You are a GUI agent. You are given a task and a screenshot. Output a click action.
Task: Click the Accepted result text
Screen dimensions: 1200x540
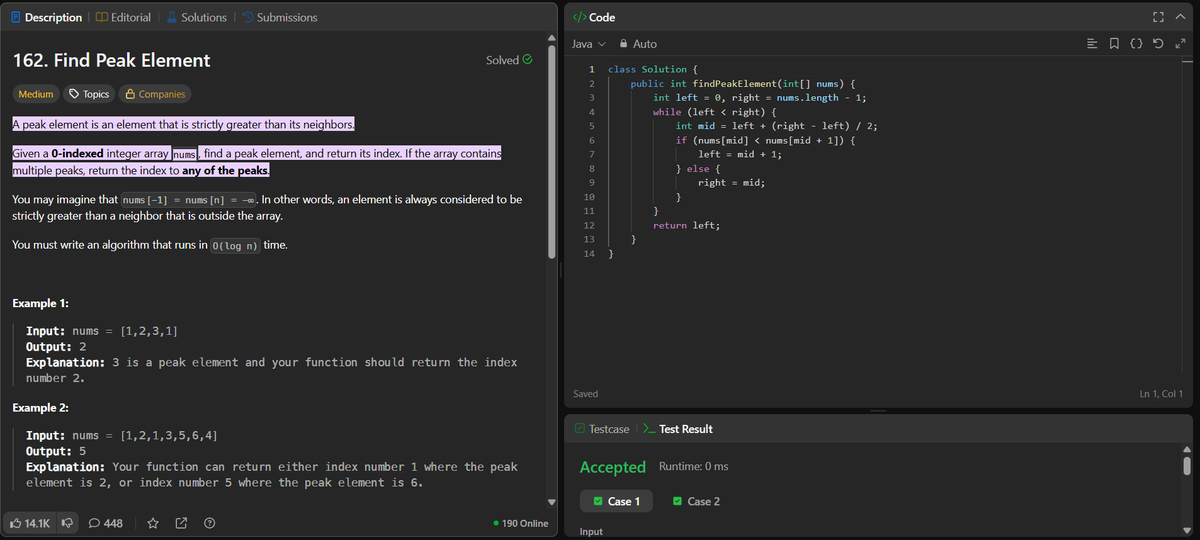tap(613, 467)
